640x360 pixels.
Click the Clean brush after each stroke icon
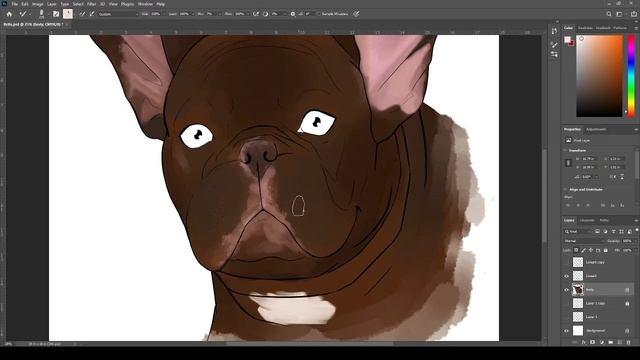(92, 14)
